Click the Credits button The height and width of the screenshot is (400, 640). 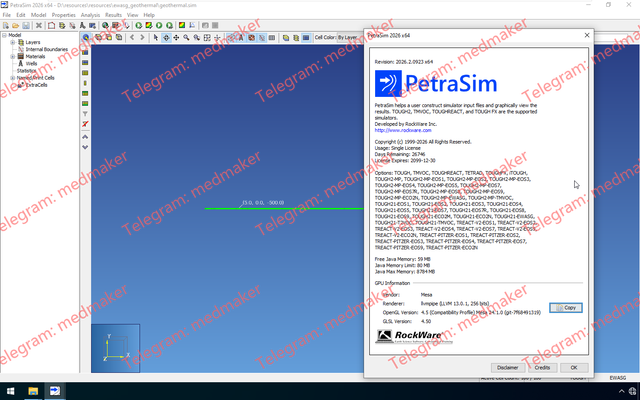542,368
